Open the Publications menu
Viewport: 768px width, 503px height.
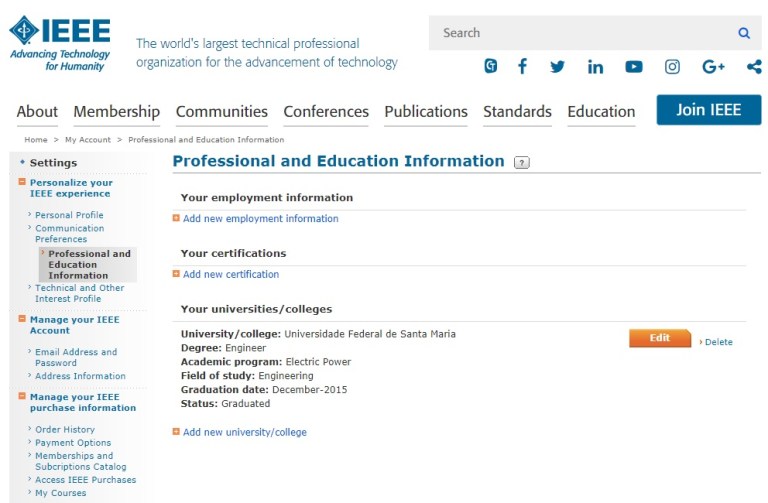[426, 112]
